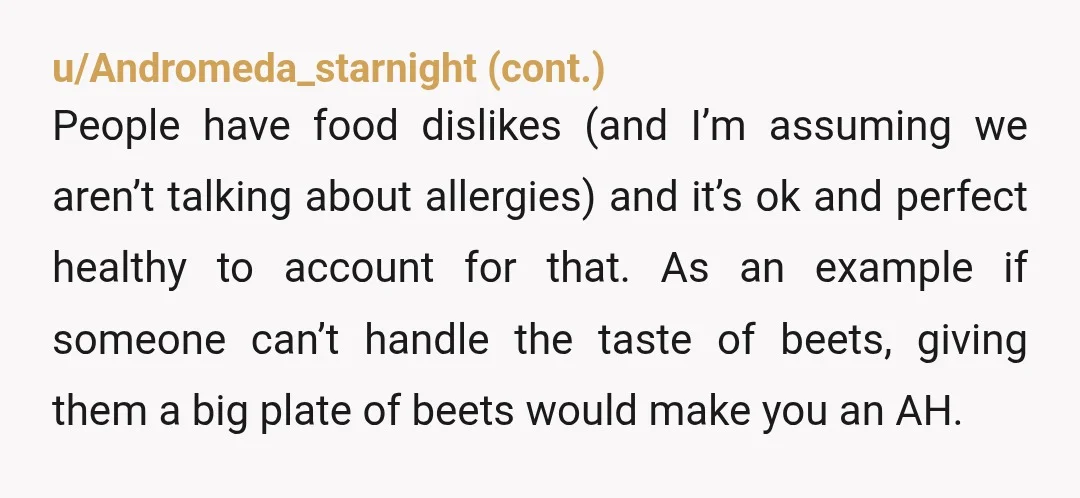Click the (cont.) label after the username
The height and width of the screenshot is (498, 1080).
546,69
